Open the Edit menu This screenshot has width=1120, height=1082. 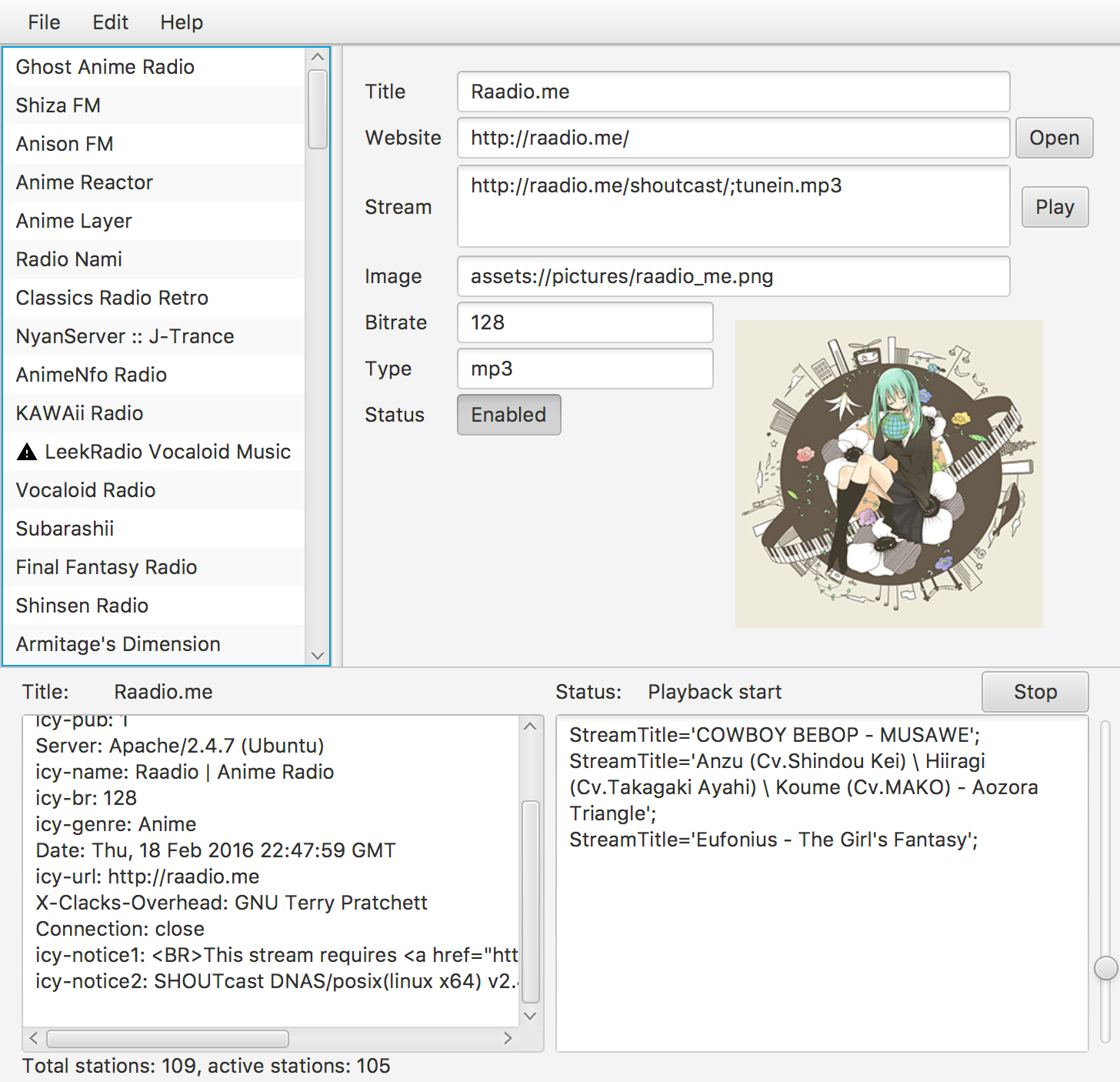point(110,22)
